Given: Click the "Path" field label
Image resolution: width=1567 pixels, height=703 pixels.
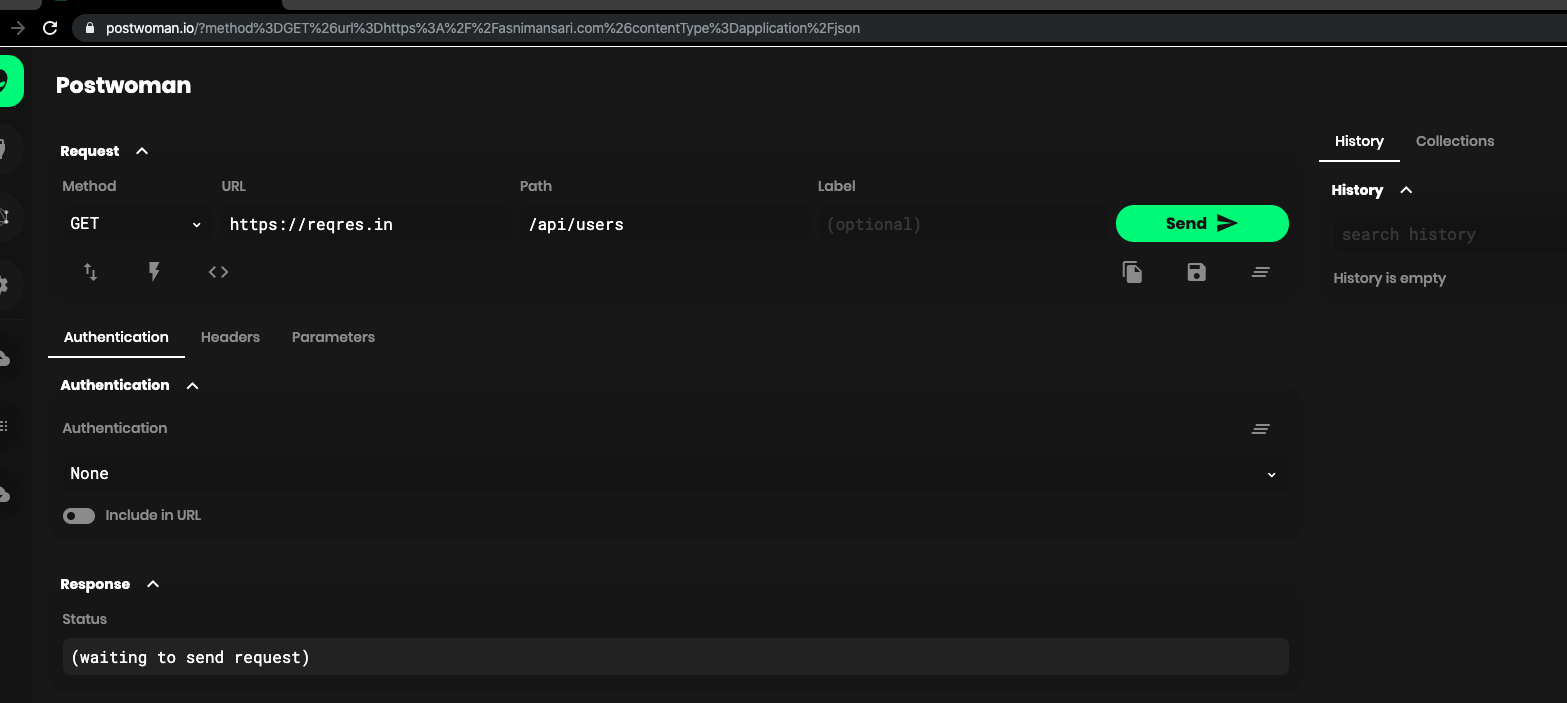Looking at the screenshot, I should click(x=536, y=186).
